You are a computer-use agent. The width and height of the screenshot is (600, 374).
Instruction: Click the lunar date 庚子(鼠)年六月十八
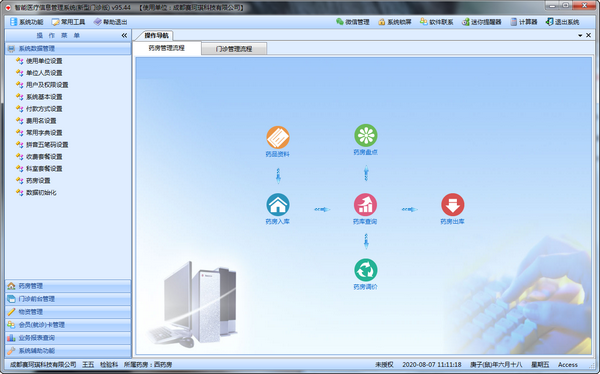pos(496,365)
